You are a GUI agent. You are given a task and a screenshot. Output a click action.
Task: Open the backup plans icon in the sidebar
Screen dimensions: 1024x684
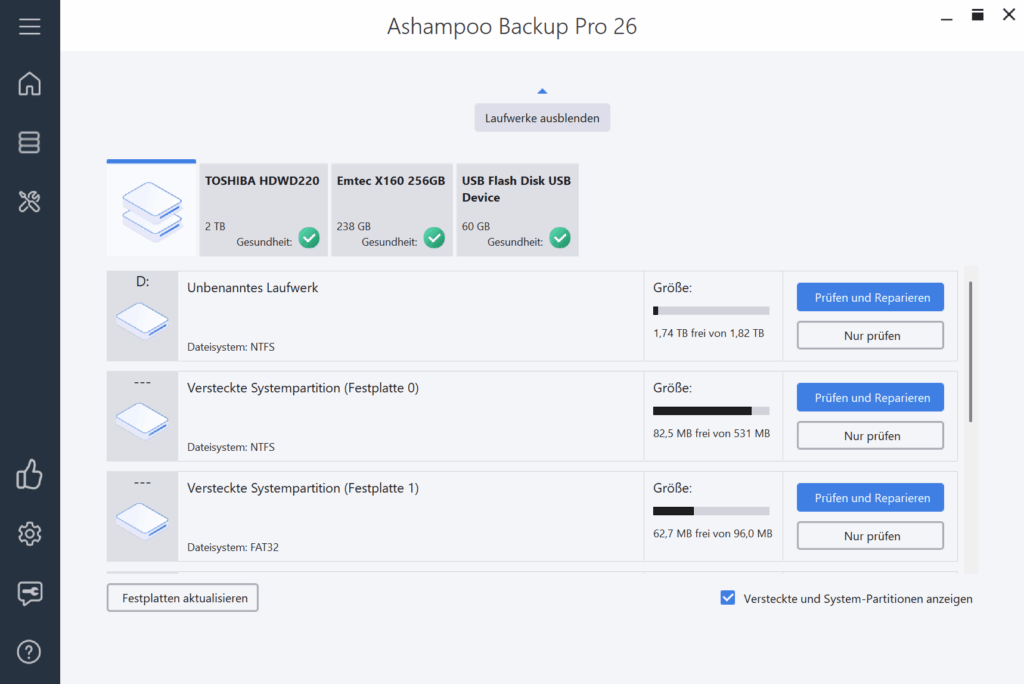(x=30, y=142)
